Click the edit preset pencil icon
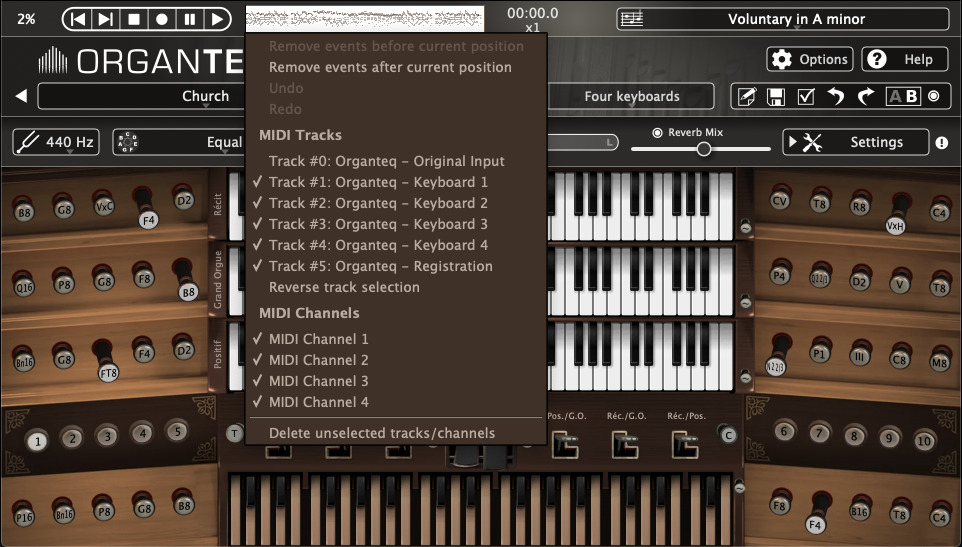962x547 pixels. (x=747, y=96)
